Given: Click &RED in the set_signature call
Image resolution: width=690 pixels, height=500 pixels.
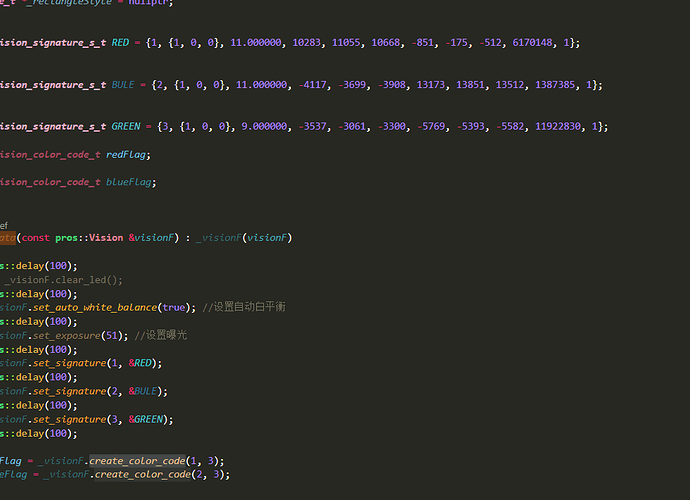Looking at the screenshot, I should 140,363.
